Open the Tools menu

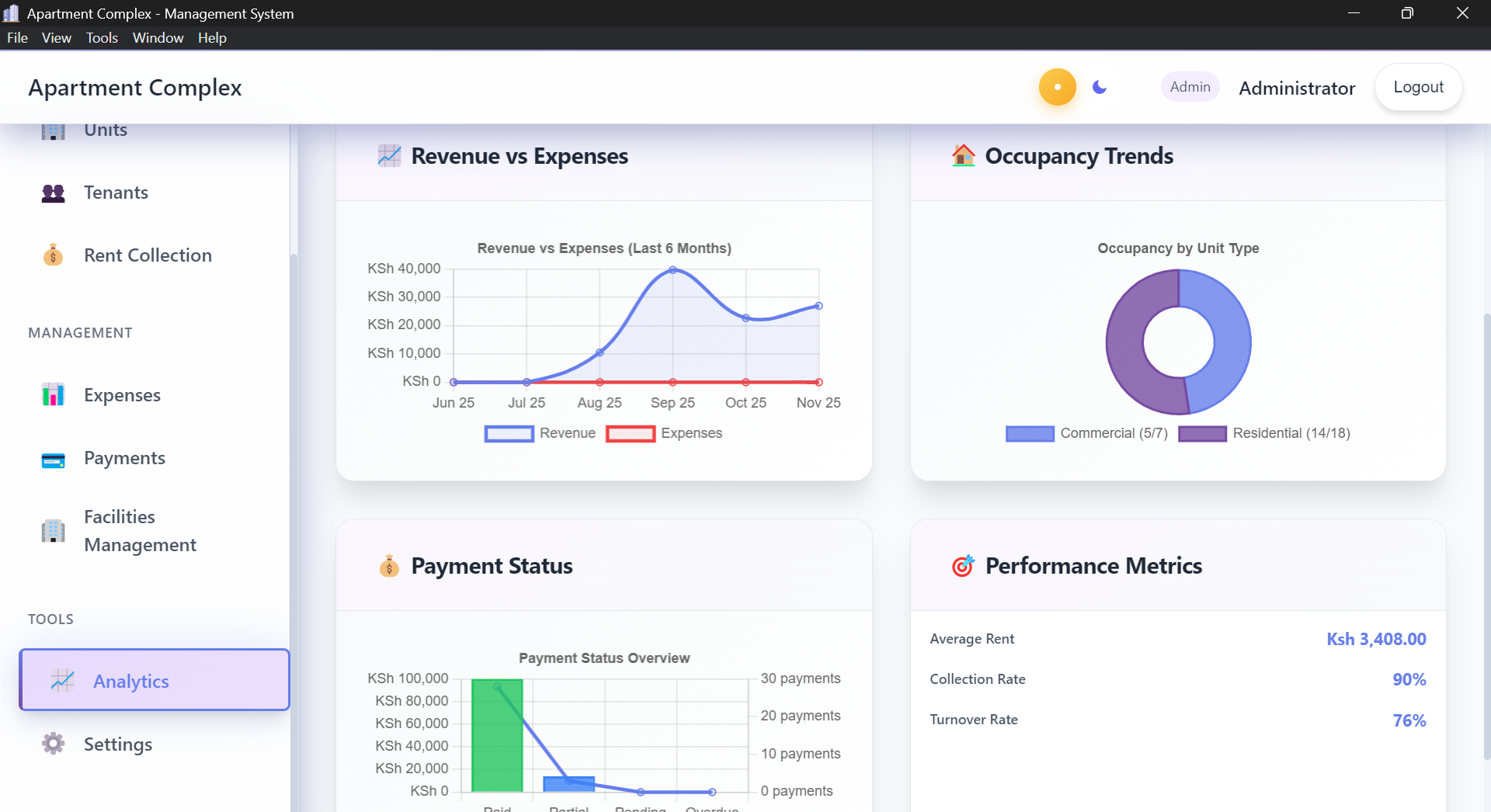coord(102,37)
